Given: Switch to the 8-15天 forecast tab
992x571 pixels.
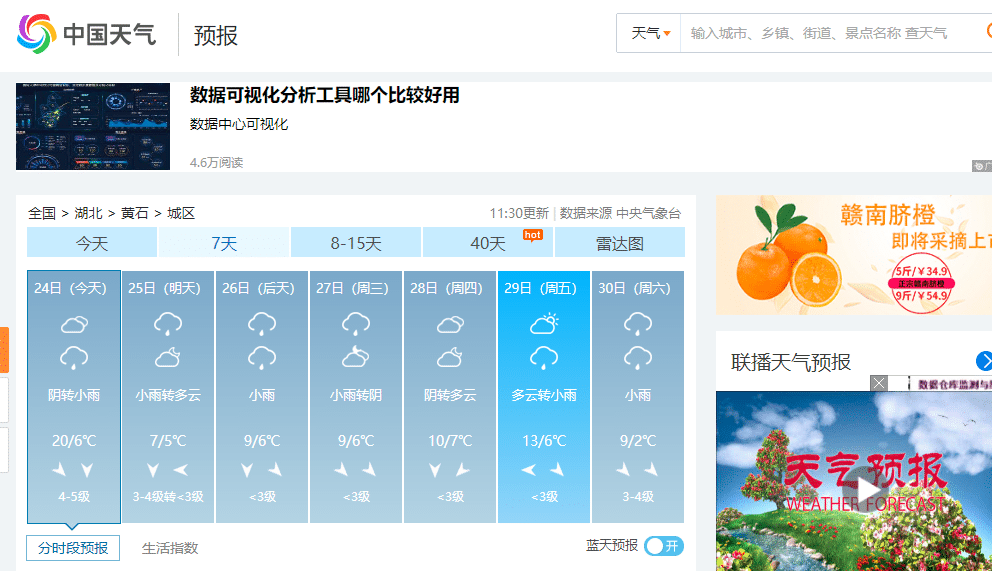Looking at the screenshot, I should pos(356,243).
